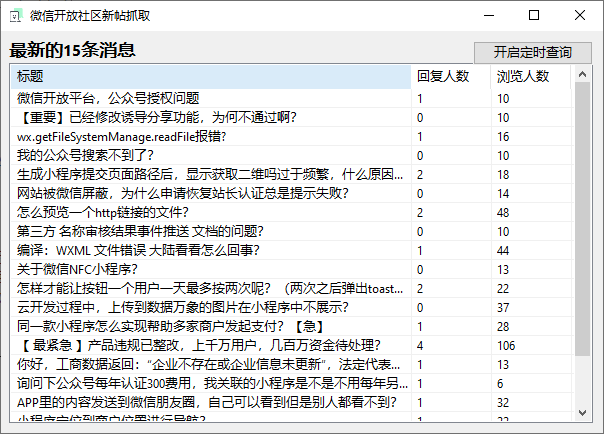Click the scrollbar up arrow of the list
The height and width of the screenshot is (434, 604).
tap(583, 74)
